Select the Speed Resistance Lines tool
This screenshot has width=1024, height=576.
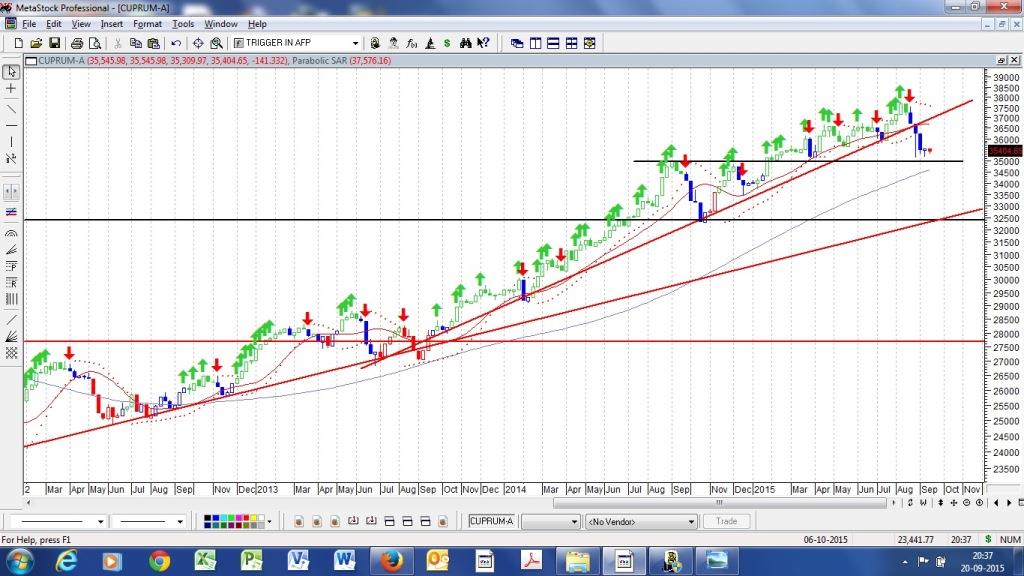(x=11, y=336)
